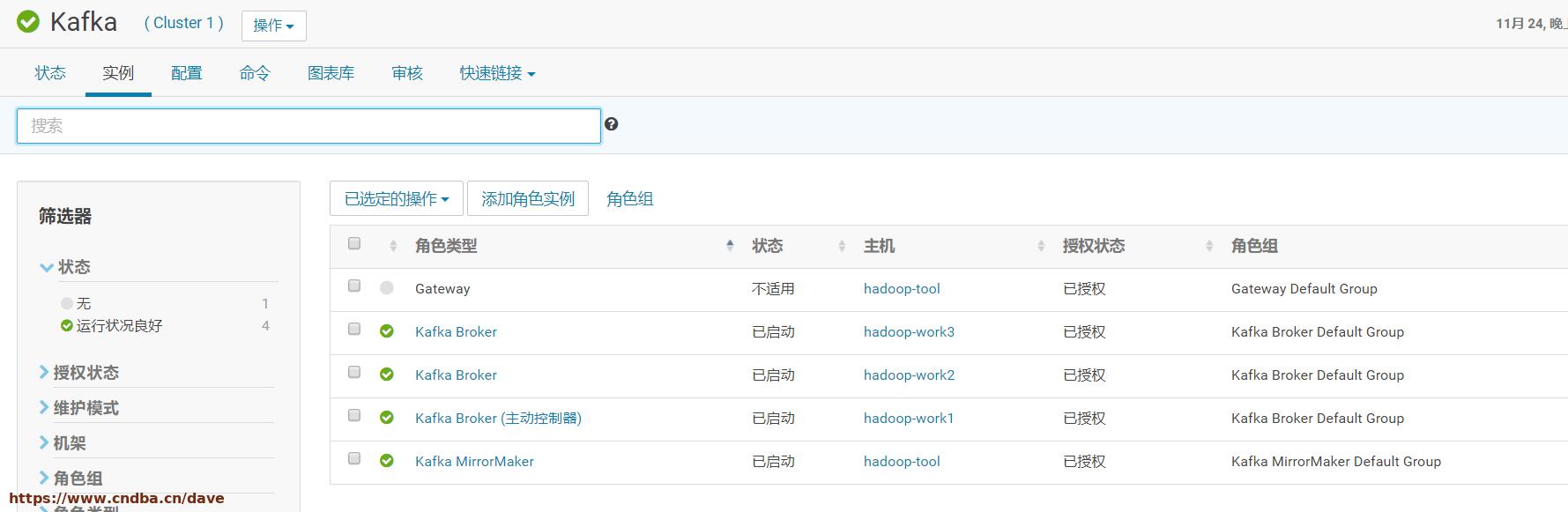Image resolution: width=1568 pixels, height=512 pixels.
Task: Toggle the select-all checkbox in table header
Action: (x=354, y=243)
